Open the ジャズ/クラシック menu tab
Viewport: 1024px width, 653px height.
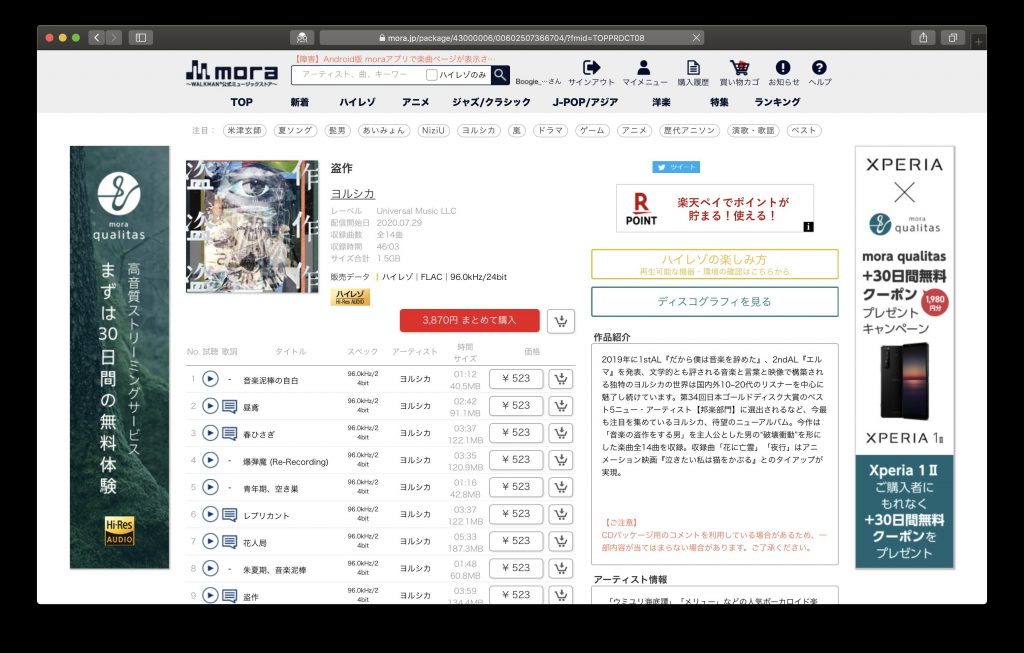tap(491, 102)
